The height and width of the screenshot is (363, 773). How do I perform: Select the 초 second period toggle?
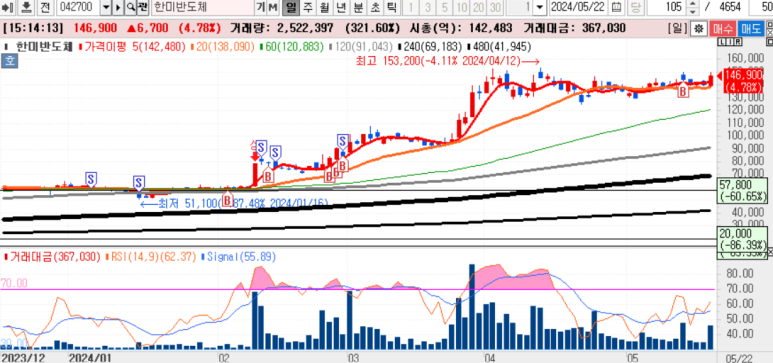375,7
